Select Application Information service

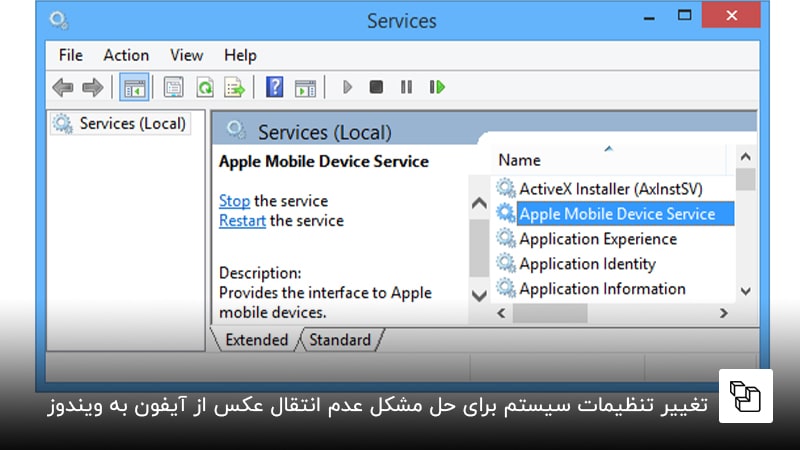click(602, 289)
